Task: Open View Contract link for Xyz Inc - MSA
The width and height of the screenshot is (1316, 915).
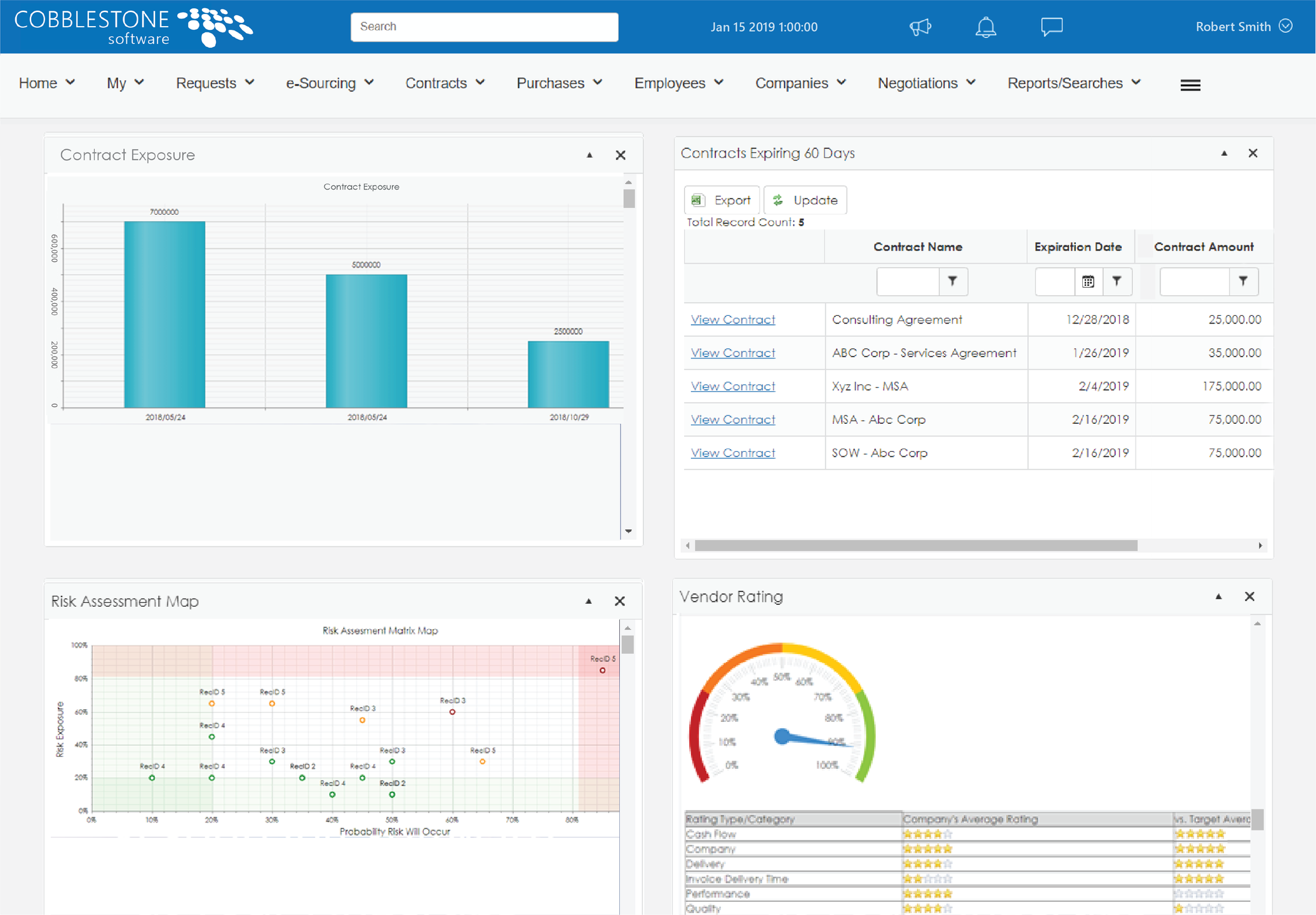Action: click(x=732, y=386)
